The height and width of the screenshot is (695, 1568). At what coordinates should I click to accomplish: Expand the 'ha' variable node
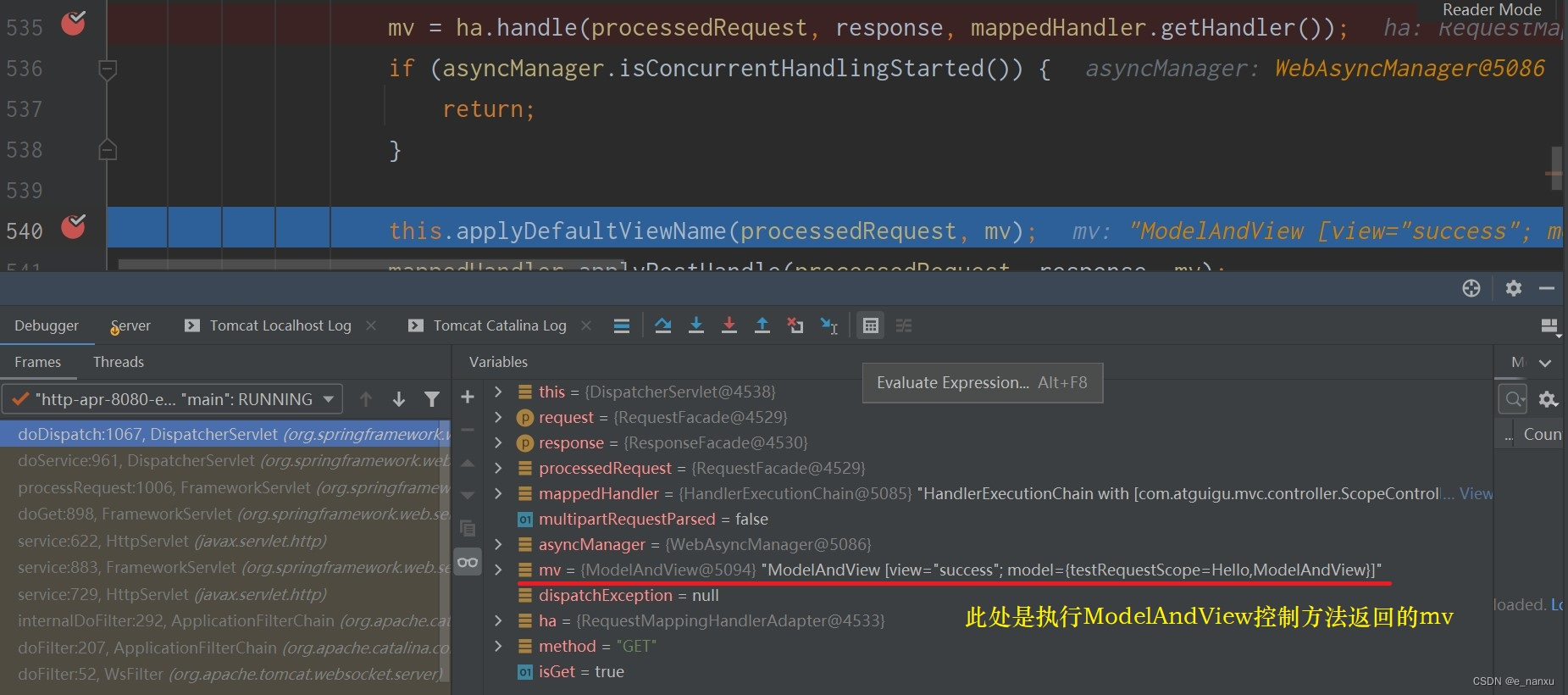click(499, 620)
